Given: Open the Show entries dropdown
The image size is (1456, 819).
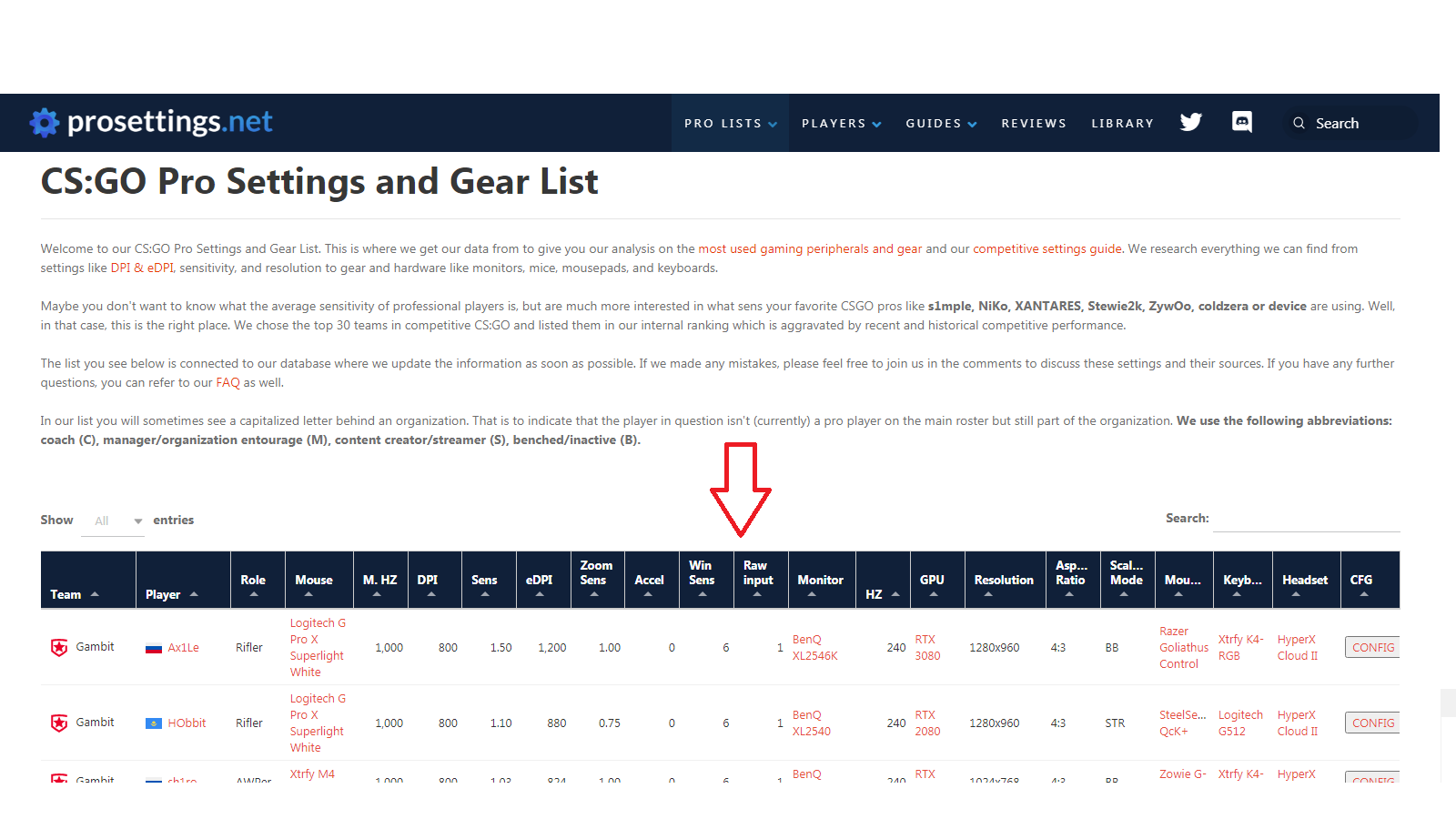Looking at the screenshot, I should point(113,521).
